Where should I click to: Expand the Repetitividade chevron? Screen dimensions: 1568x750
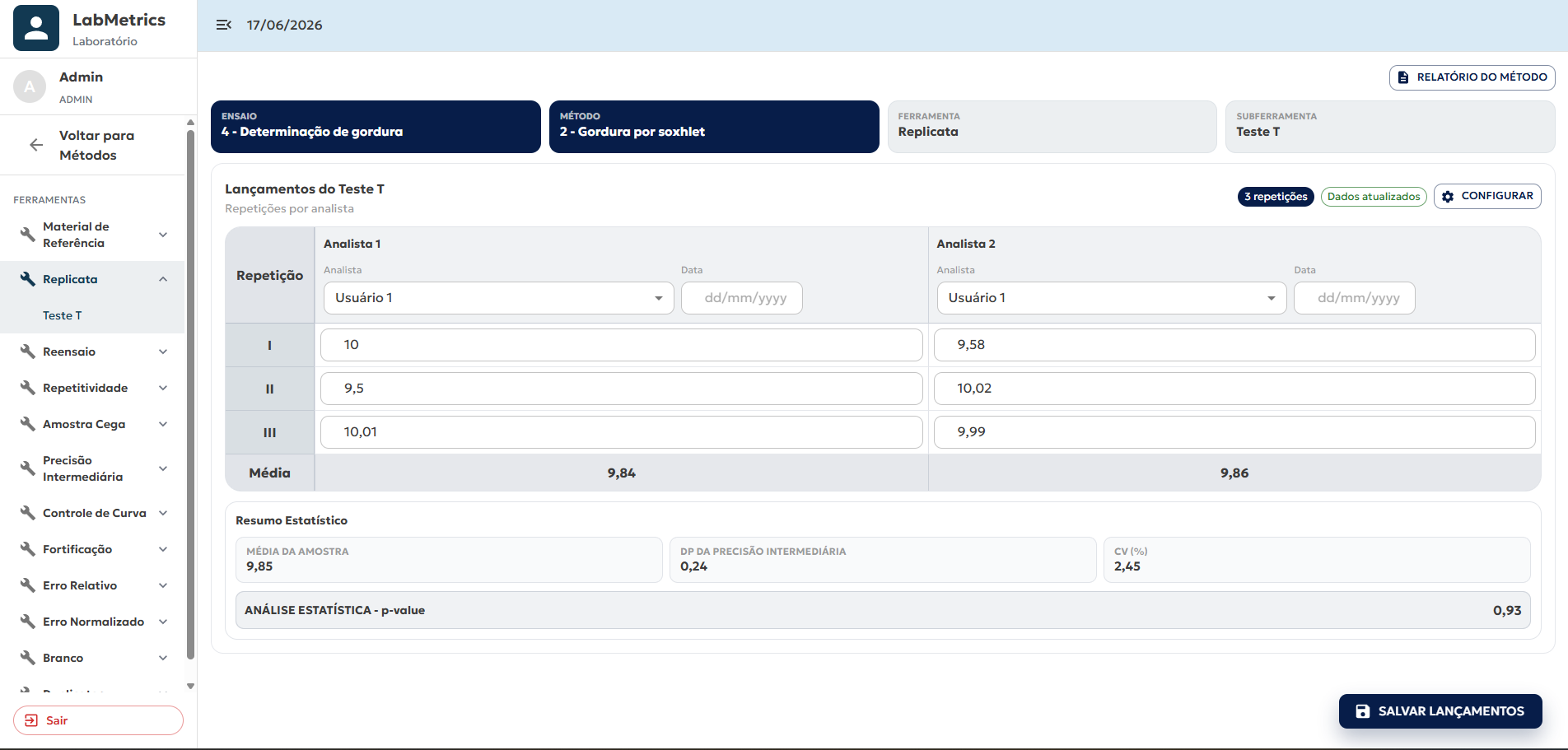(x=163, y=388)
